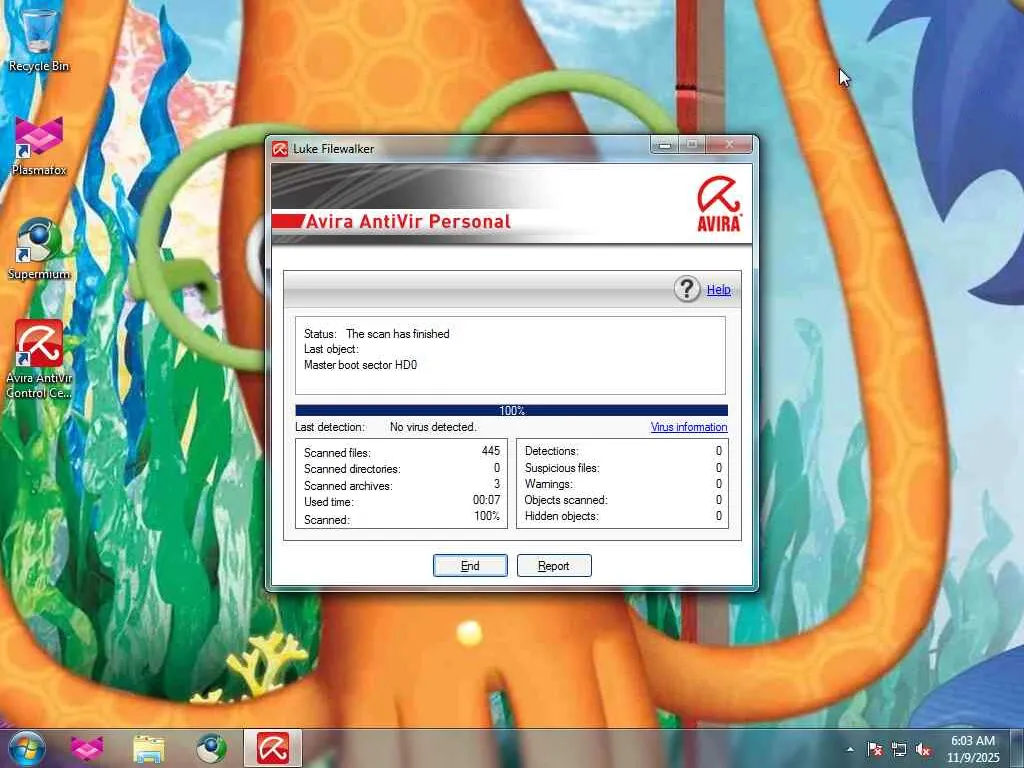Close the Luke Filewalker window
Viewport: 1024px width, 768px height.
coord(729,144)
